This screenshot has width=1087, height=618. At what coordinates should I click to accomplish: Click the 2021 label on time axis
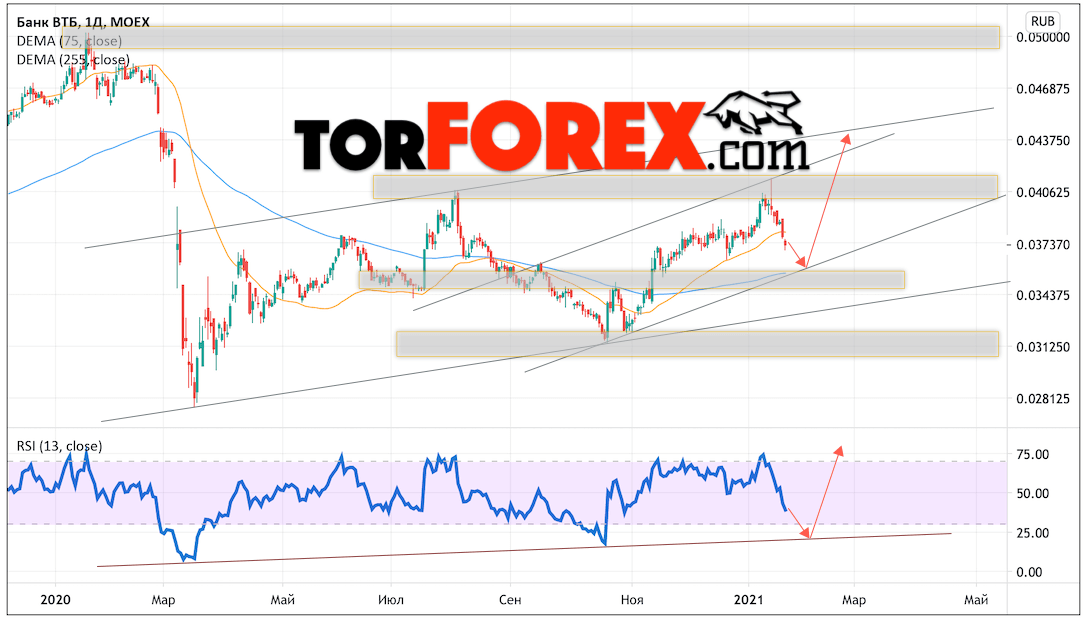point(748,599)
